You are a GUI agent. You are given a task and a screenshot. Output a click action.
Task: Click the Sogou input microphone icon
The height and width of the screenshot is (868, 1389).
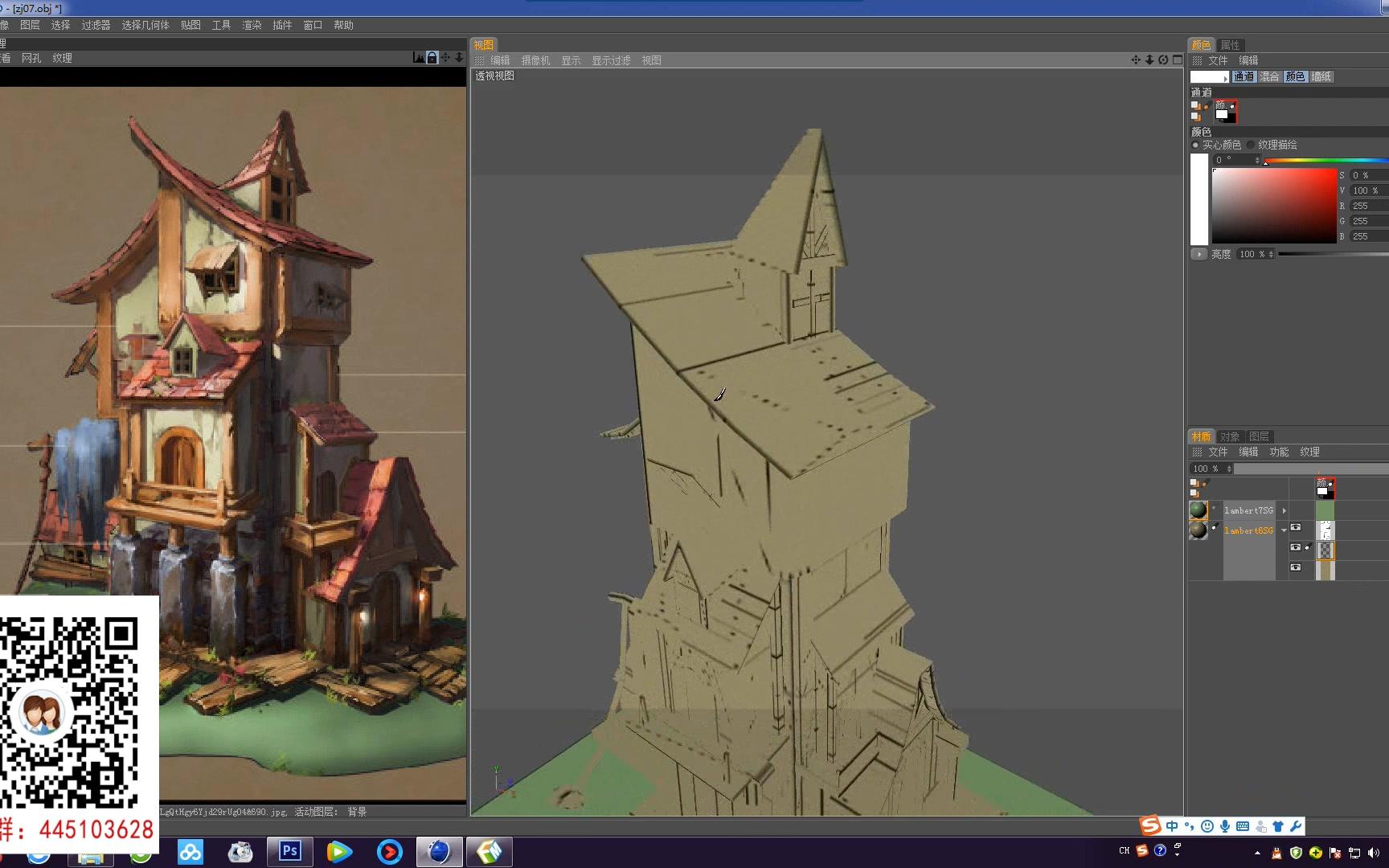1225,826
